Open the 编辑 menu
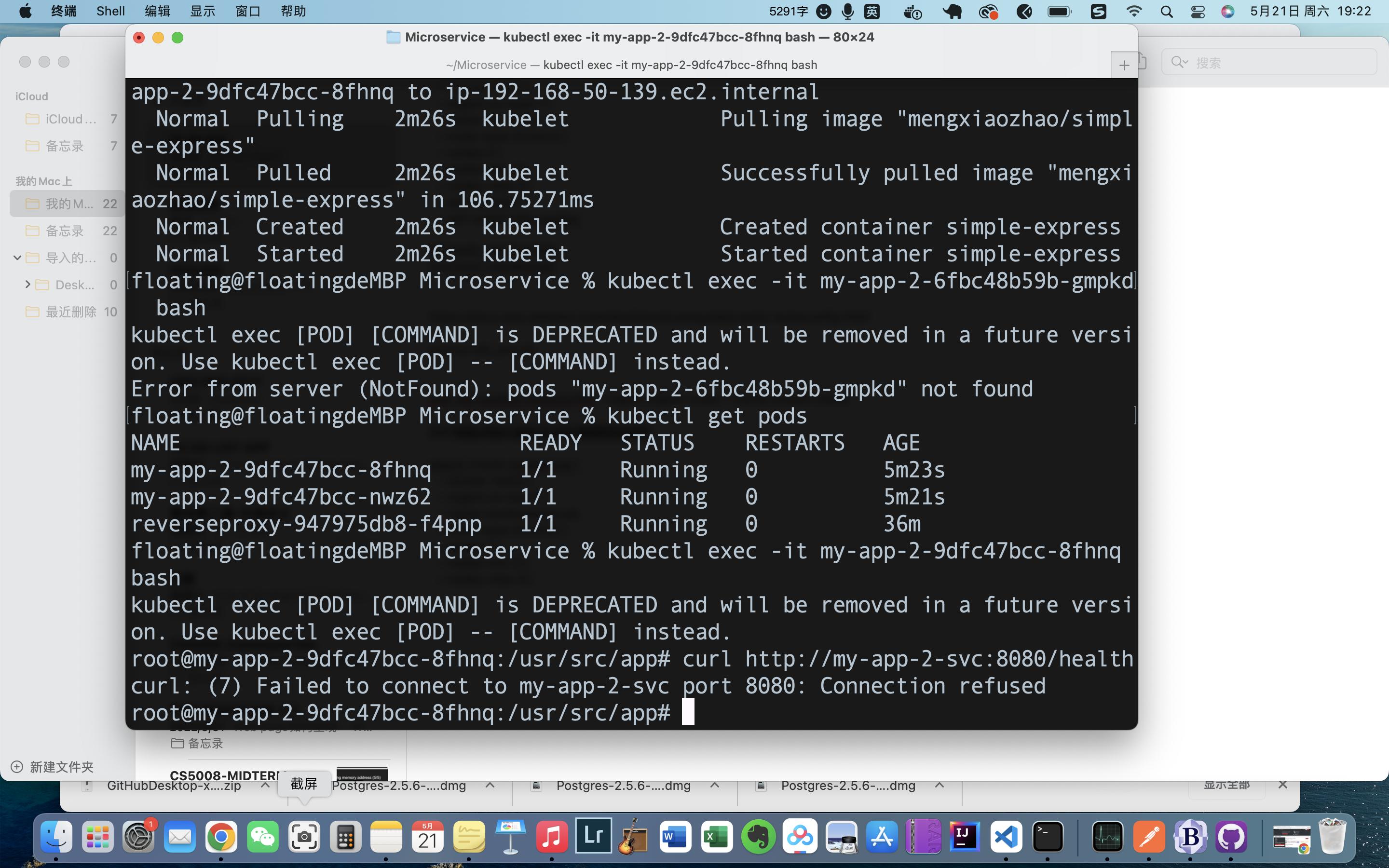 (x=157, y=11)
